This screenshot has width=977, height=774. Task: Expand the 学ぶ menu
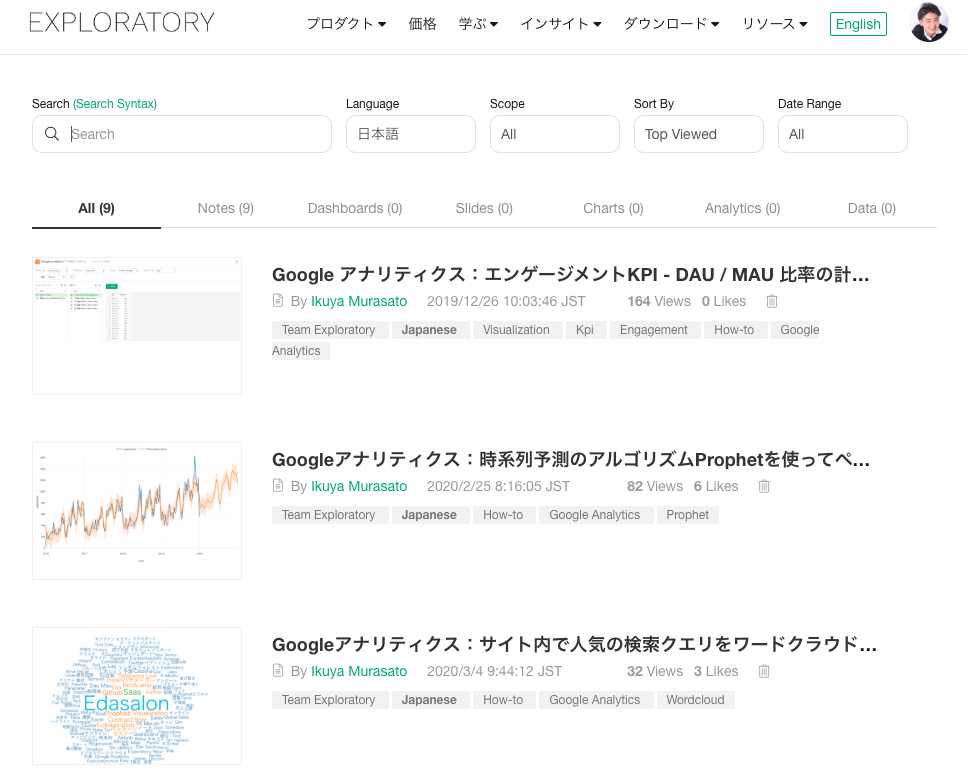click(478, 24)
